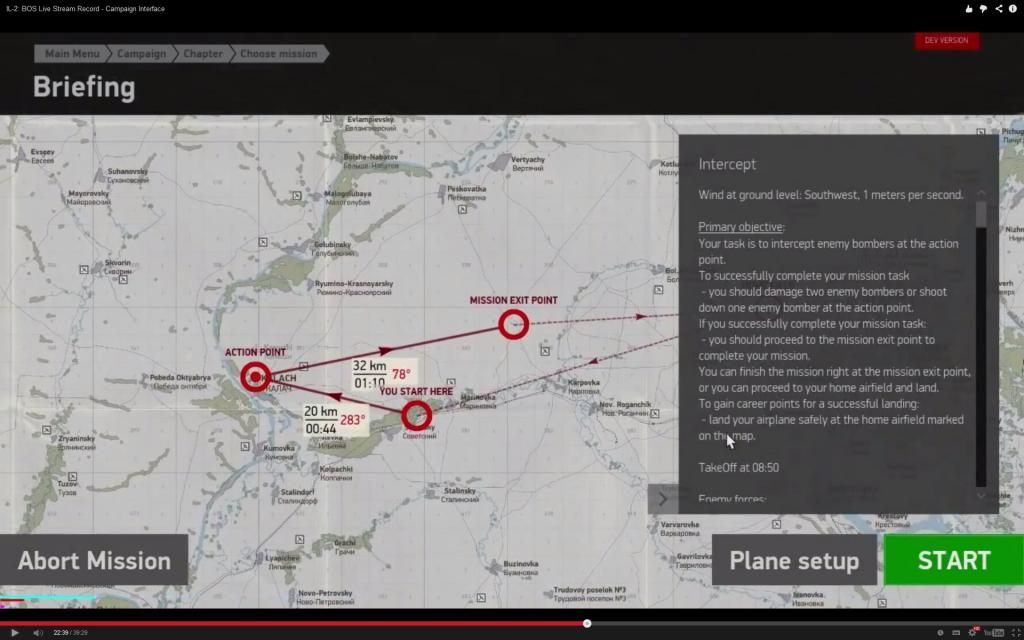Select the MISSION EXIT POINT marker
1024x640 pixels.
pos(514,324)
